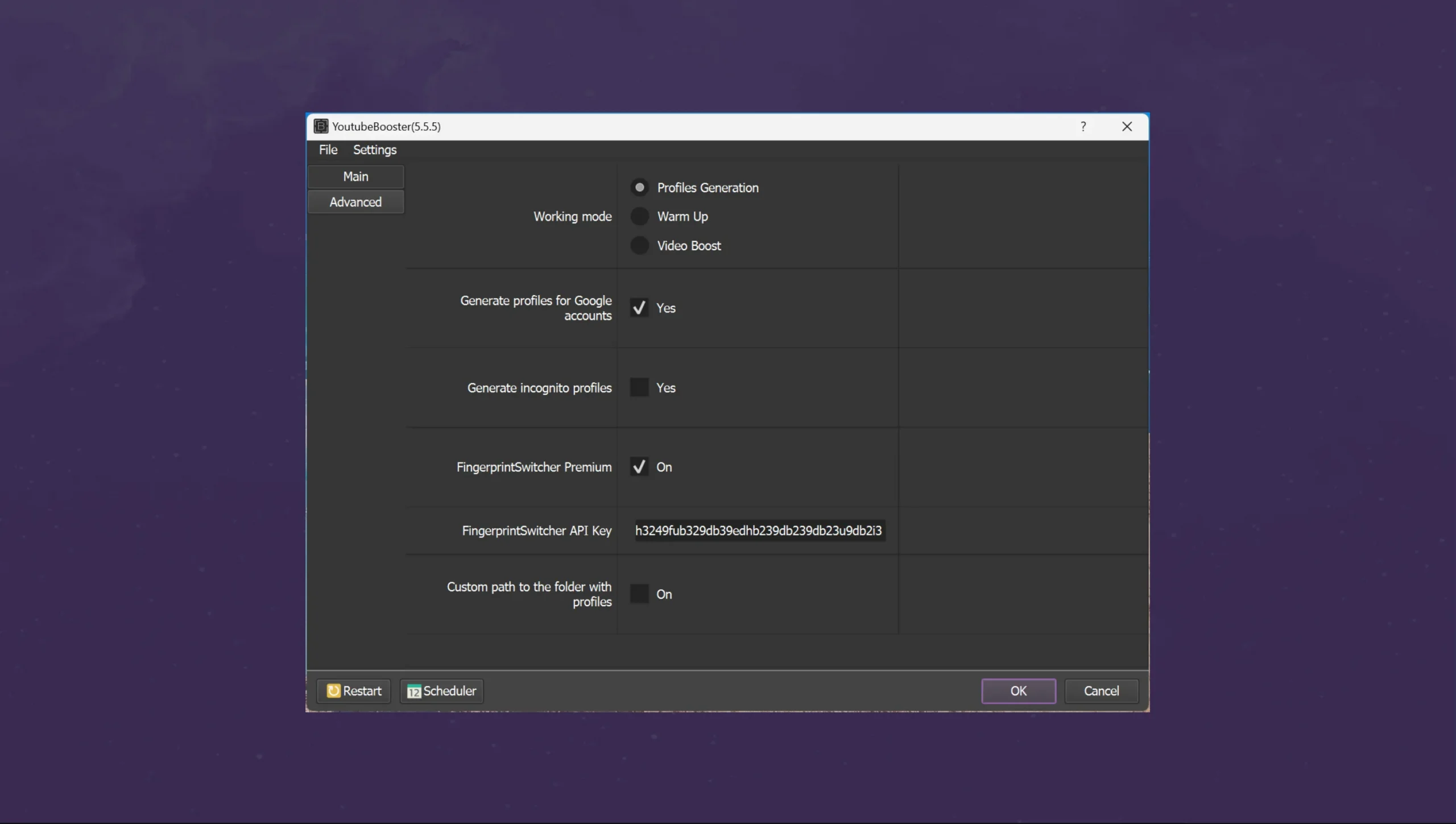This screenshot has width=1456, height=824.
Task: Click the FingerprintSwitcher Premium label
Action: [x=534, y=467]
